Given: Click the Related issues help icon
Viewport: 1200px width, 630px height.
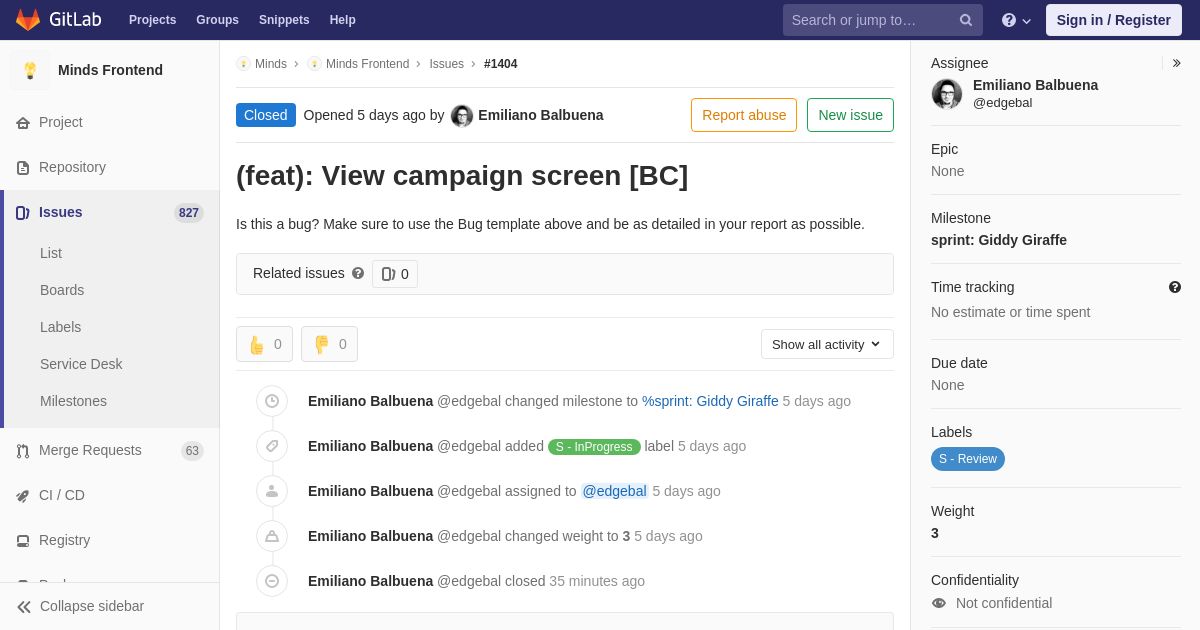Looking at the screenshot, I should point(358,273).
